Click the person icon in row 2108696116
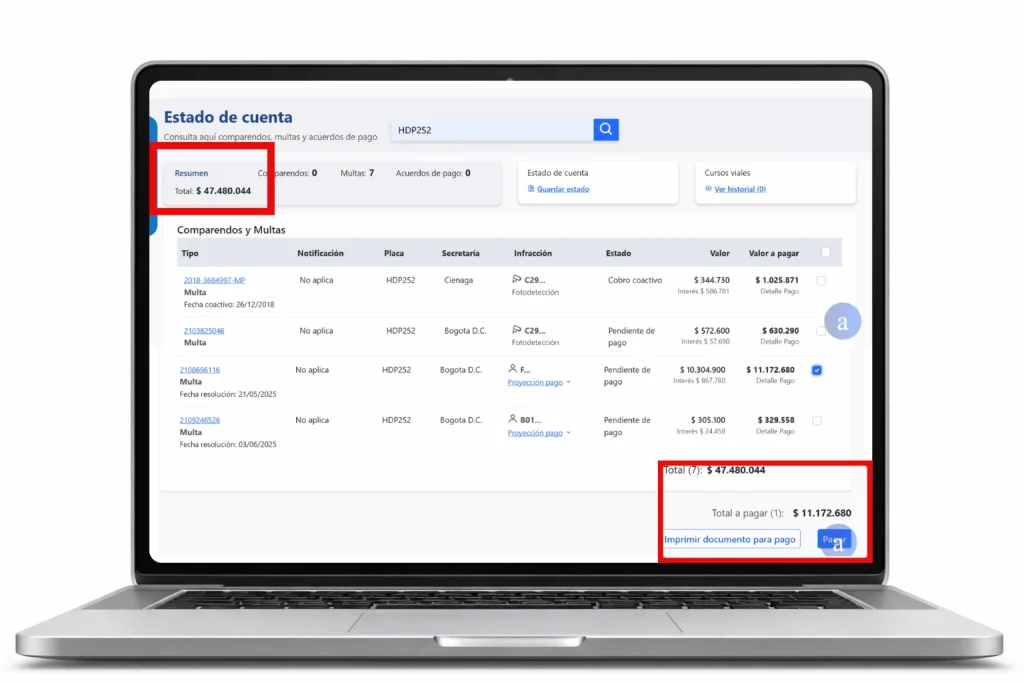Image resolution: width=1024 pixels, height=683 pixels. (x=513, y=369)
